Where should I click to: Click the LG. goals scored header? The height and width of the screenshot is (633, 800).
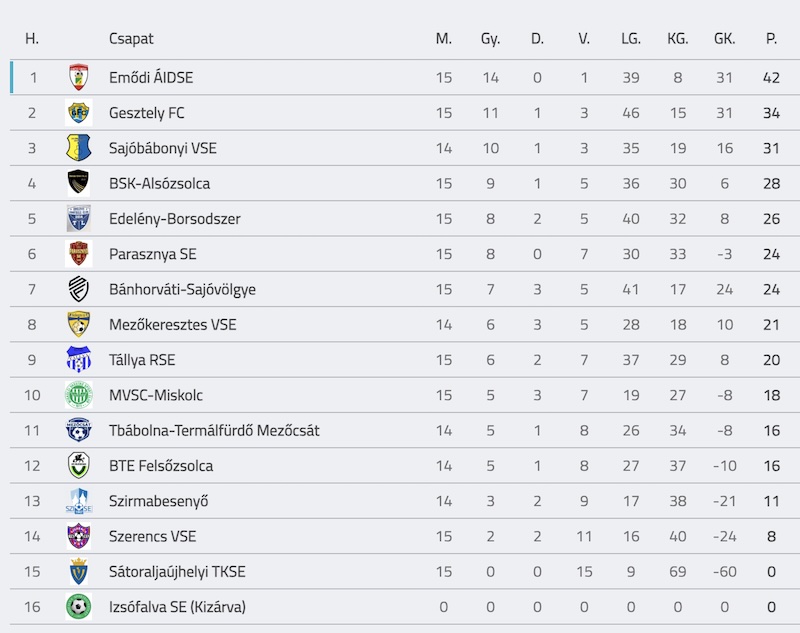[630, 39]
